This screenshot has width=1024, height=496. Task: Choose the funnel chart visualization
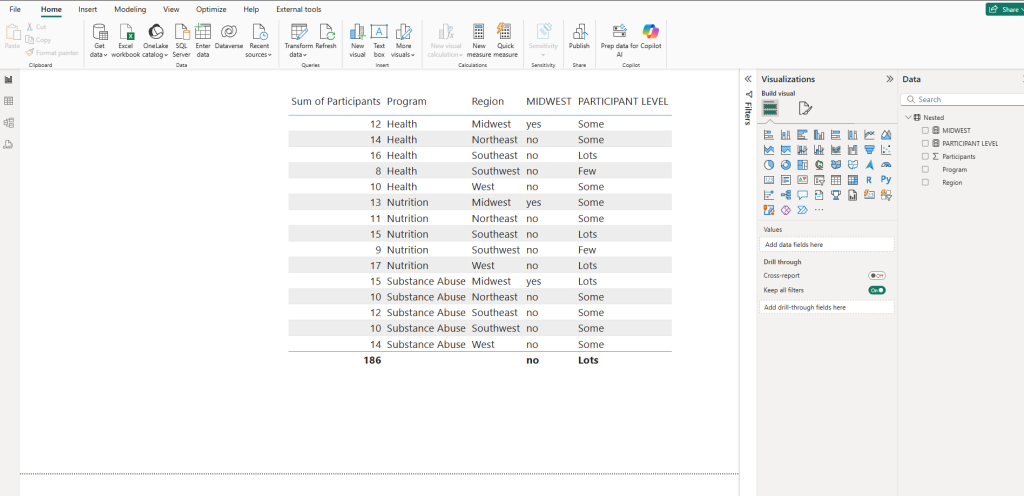click(869, 150)
